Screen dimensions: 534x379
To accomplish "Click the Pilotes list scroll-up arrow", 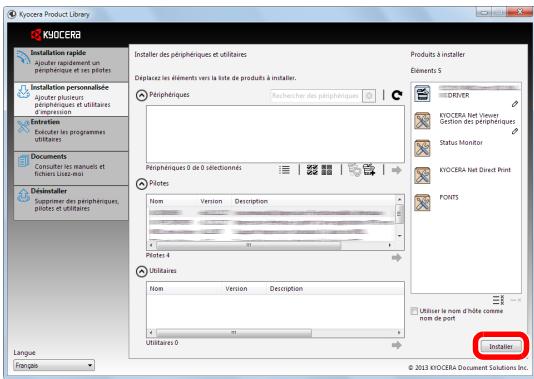I will [399, 200].
